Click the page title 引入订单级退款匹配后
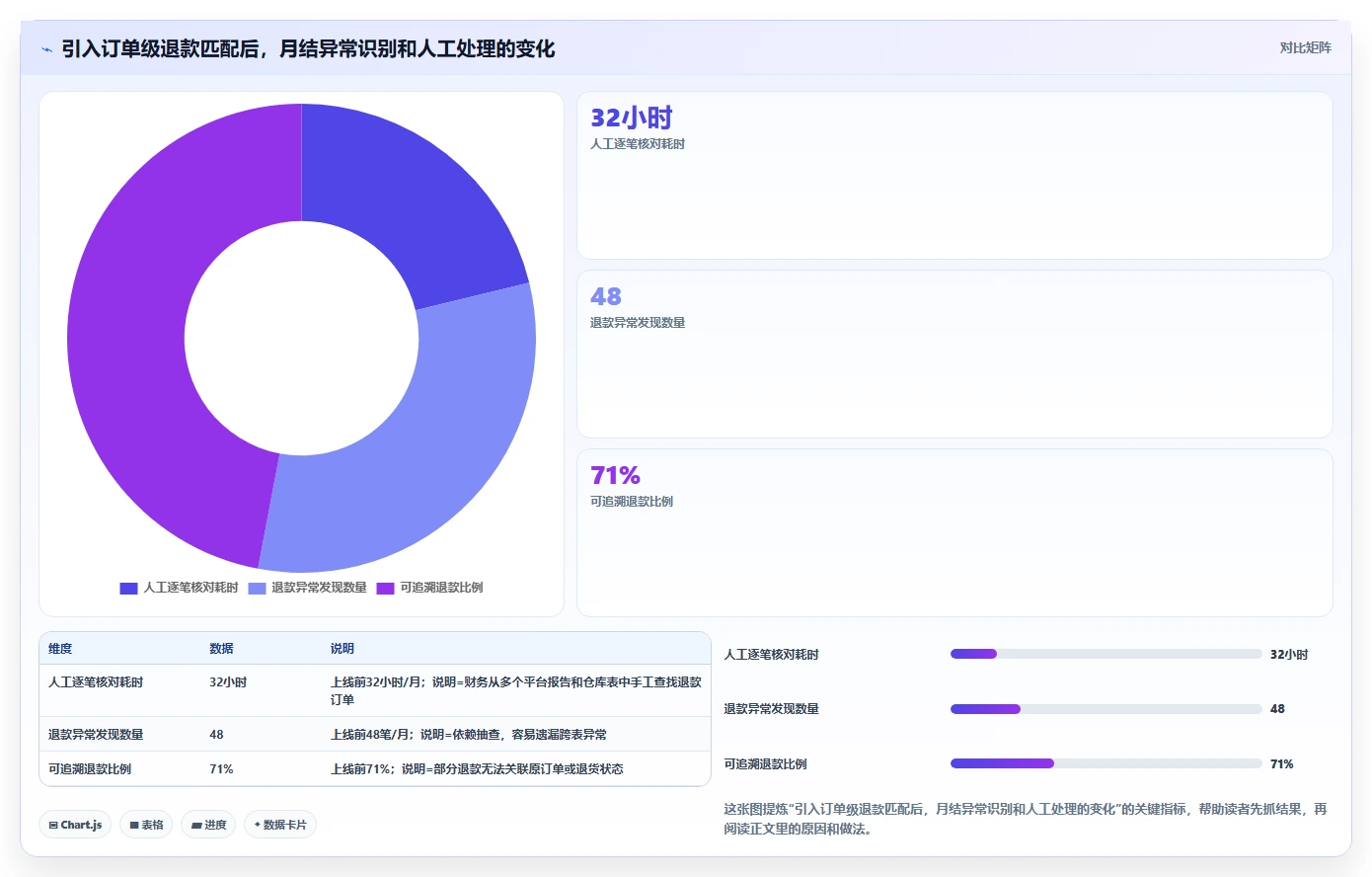Image resolution: width=1372 pixels, height=877 pixels. [308, 48]
